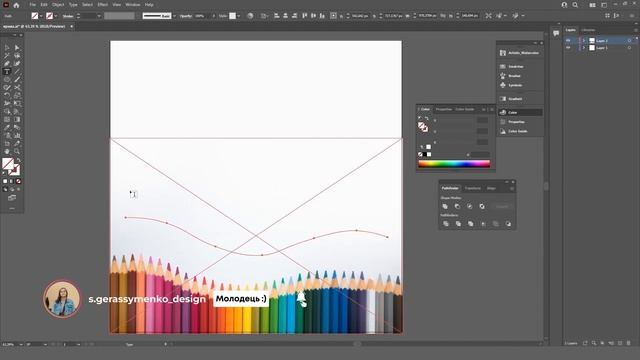The width and height of the screenshot is (640, 360).
Task: Select the Column Graph tool
Action: [17, 136]
